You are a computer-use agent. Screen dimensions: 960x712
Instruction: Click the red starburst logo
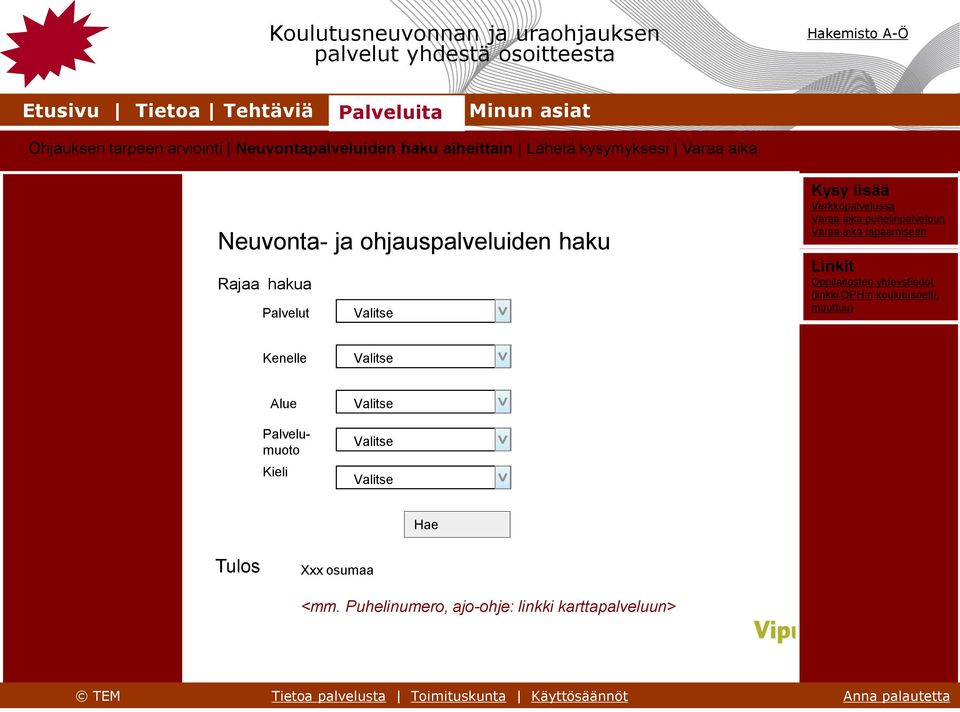52,43
